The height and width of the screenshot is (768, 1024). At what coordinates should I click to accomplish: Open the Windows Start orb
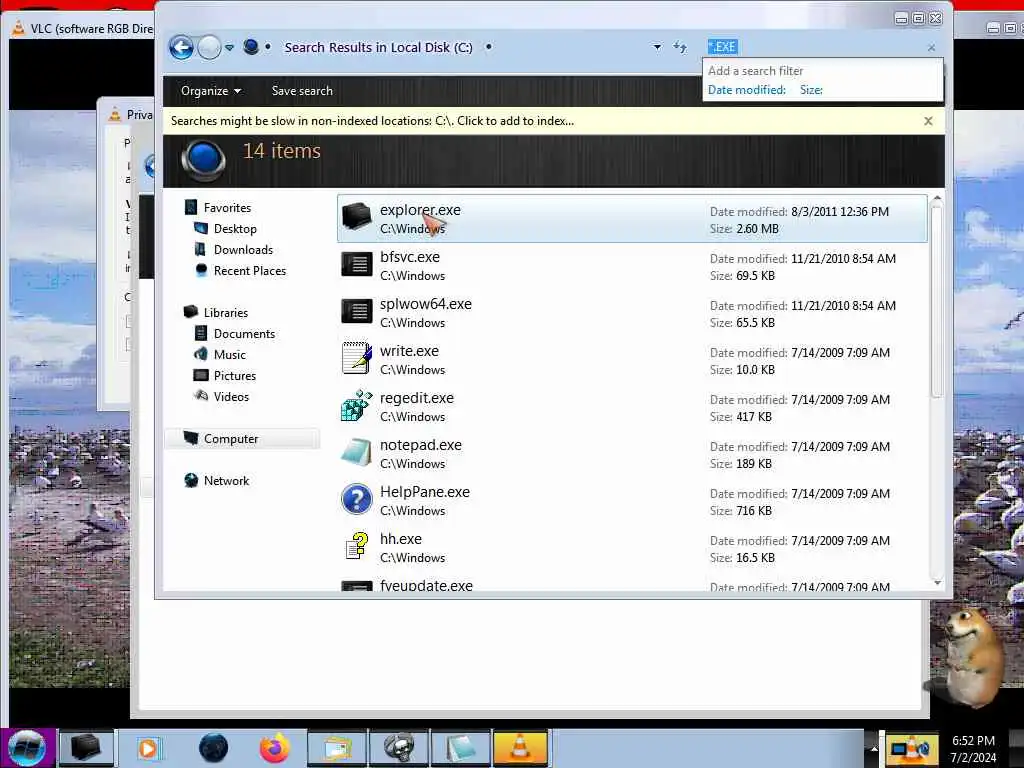click(x=27, y=748)
